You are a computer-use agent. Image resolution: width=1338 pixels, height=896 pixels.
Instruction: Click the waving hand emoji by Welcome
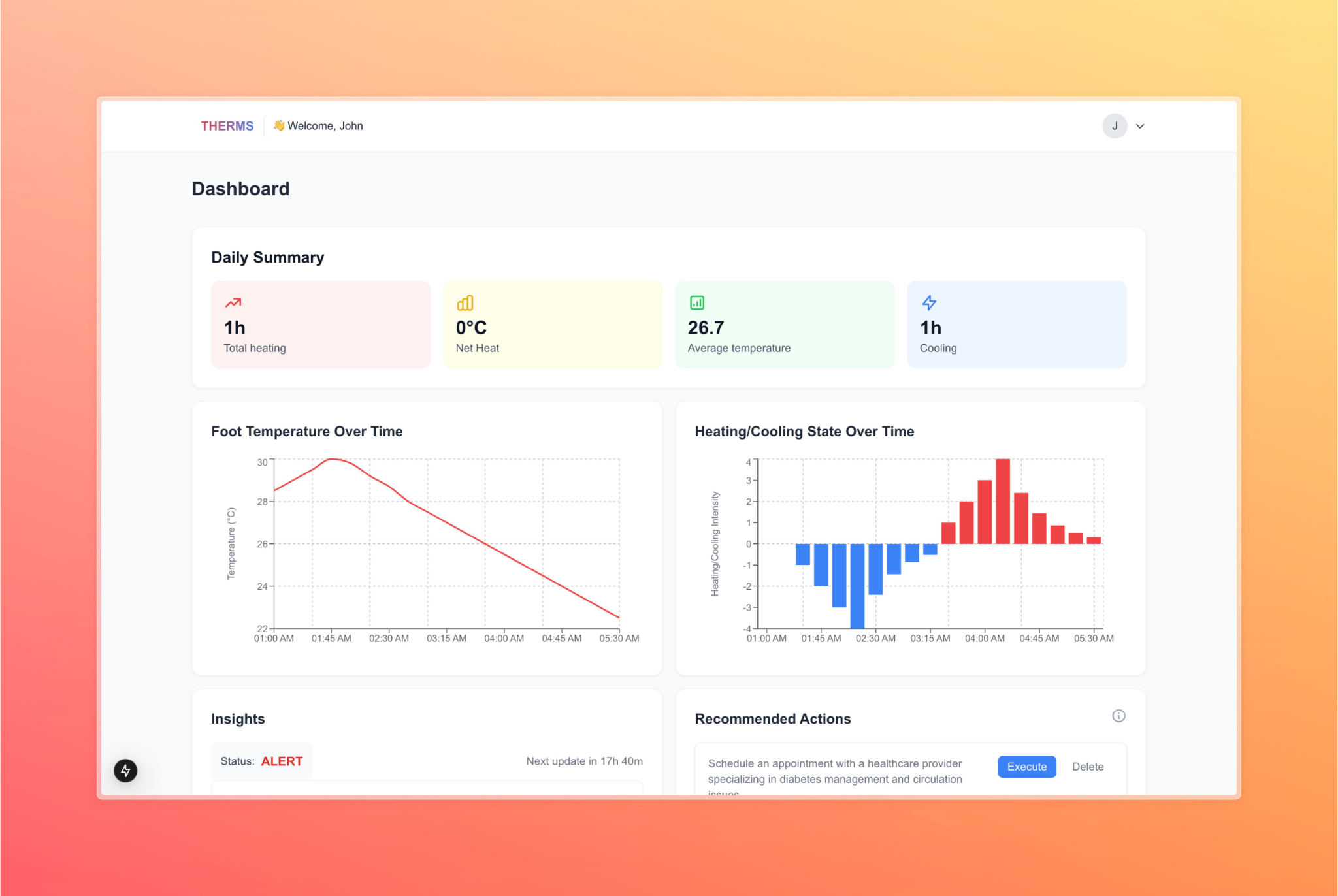pyautogui.click(x=279, y=125)
